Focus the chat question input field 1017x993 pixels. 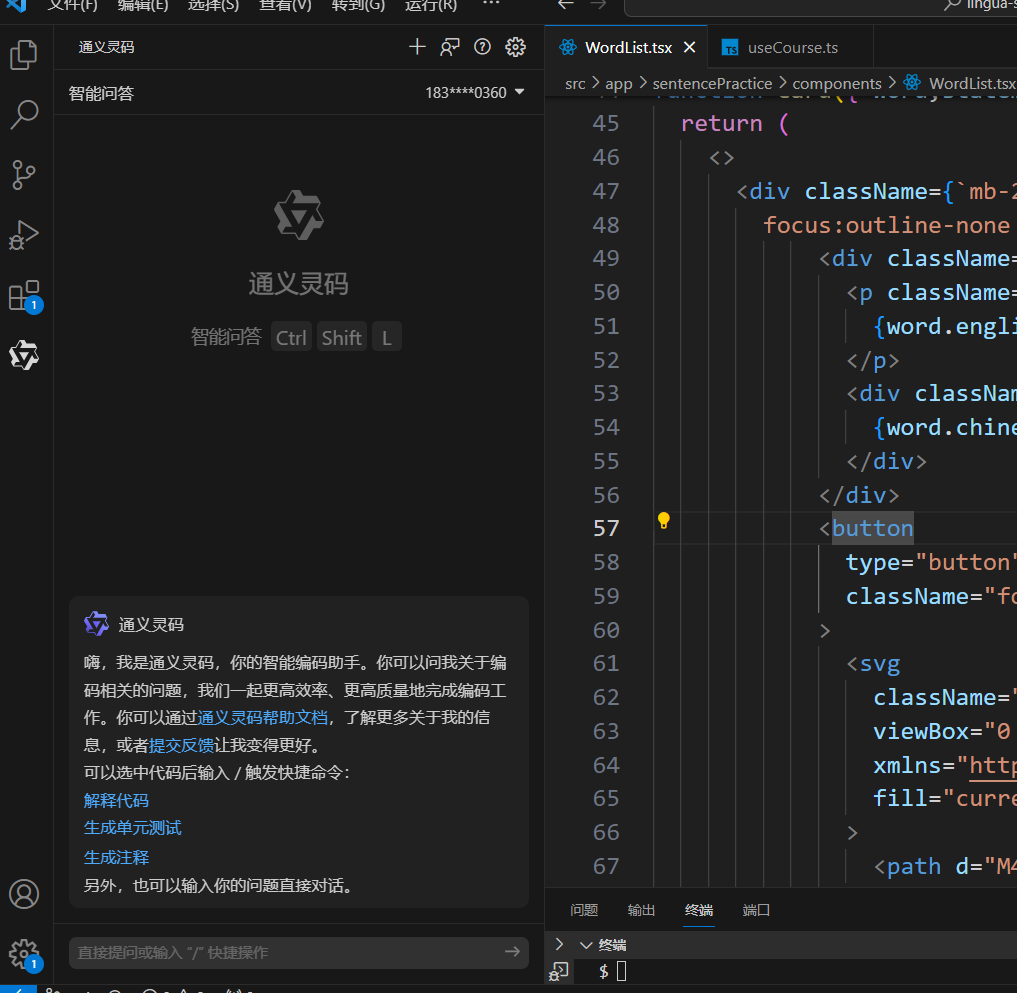coord(298,952)
